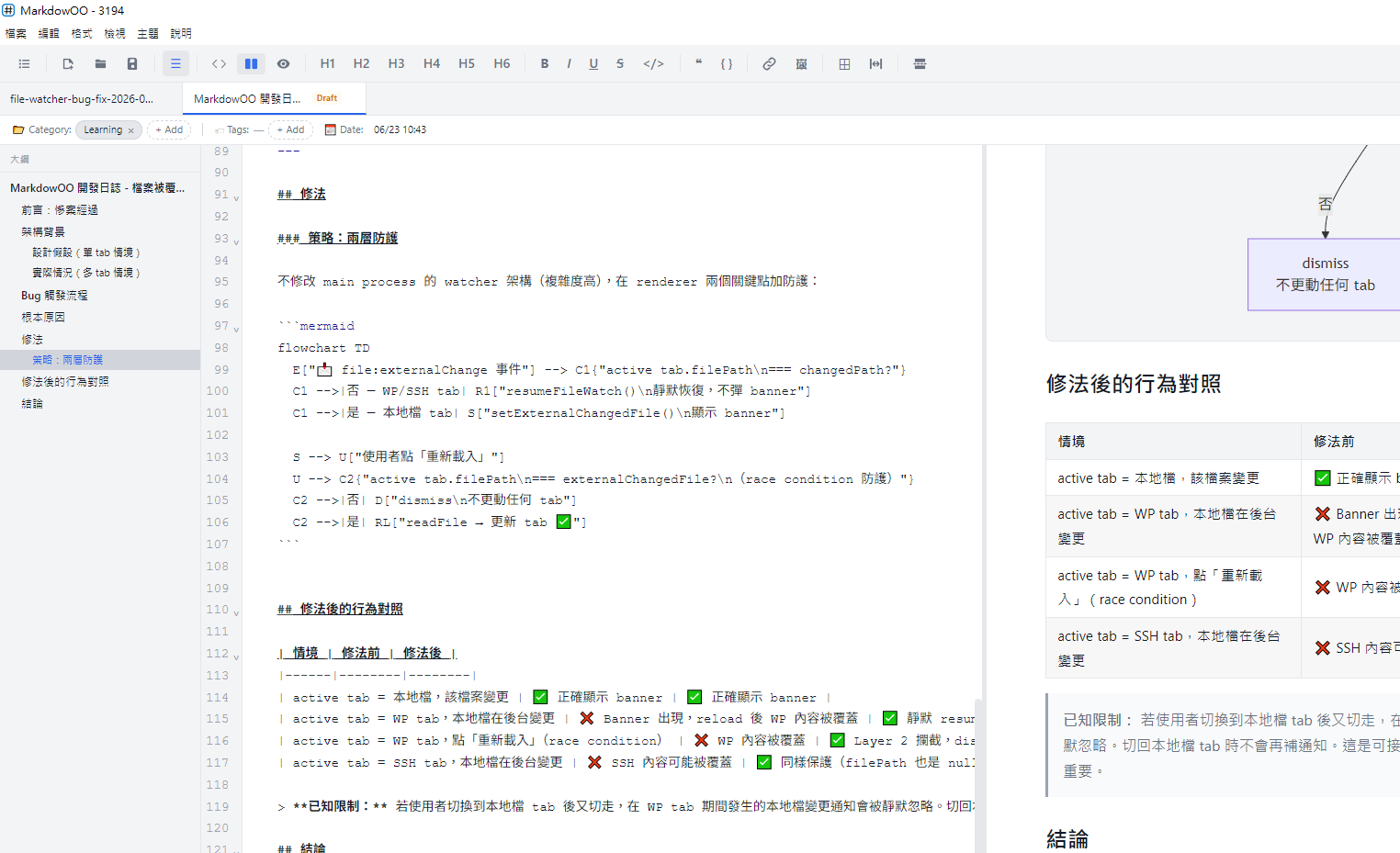Add a new tag
1400x853 pixels.
(x=290, y=129)
